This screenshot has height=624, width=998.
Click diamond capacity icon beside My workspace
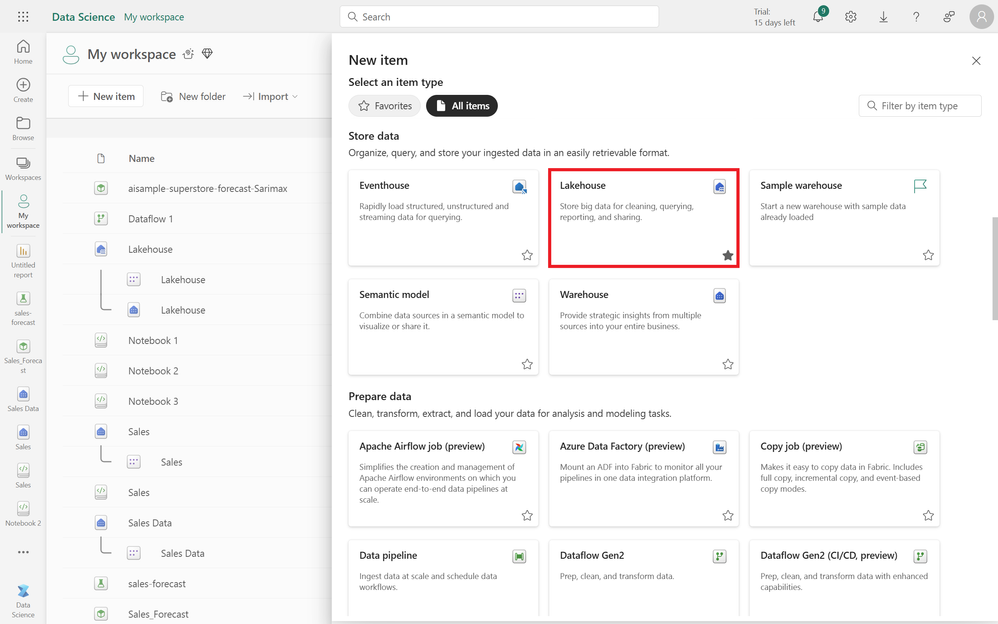point(207,54)
